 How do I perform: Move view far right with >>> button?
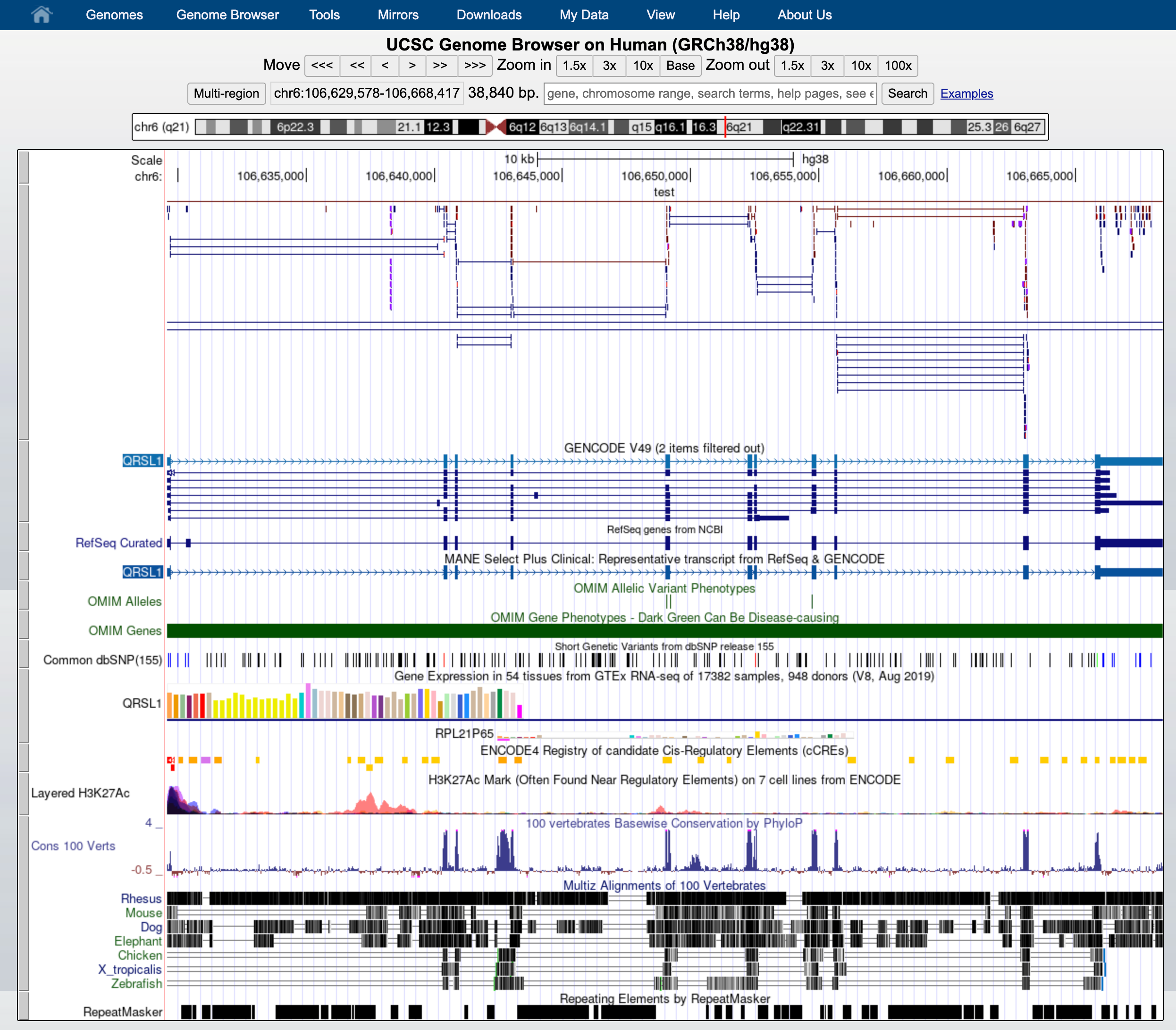point(475,66)
